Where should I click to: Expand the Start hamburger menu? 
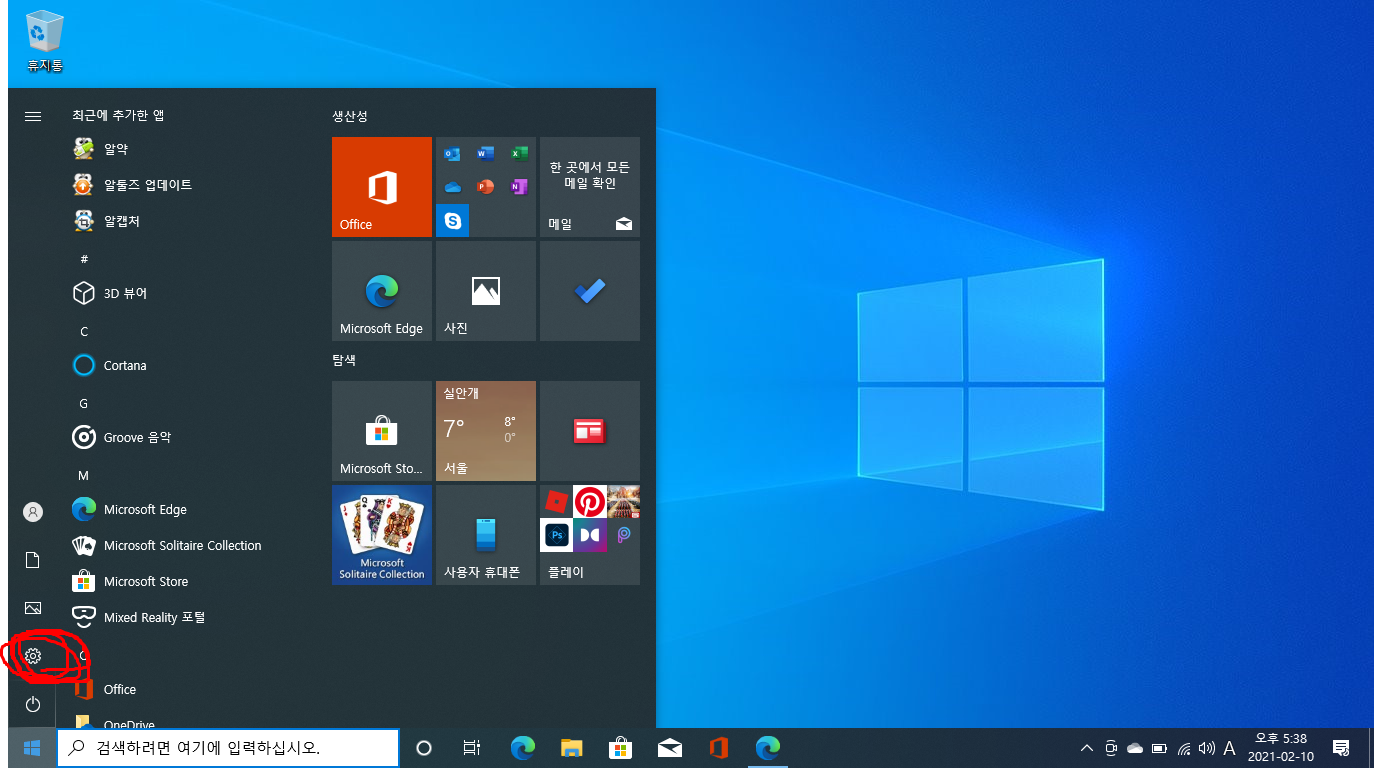(33, 116)
